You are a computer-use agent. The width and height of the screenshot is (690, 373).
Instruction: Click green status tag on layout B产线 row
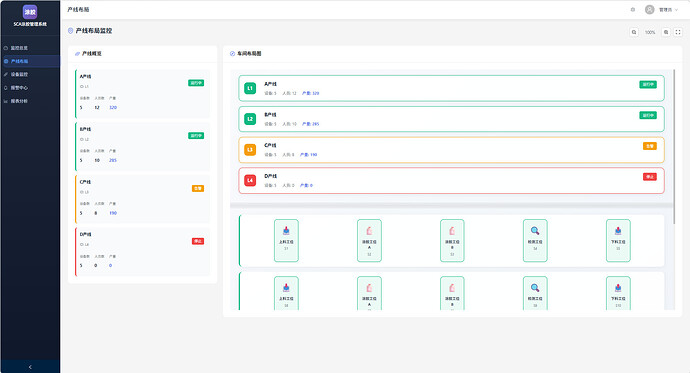(648, 115)
